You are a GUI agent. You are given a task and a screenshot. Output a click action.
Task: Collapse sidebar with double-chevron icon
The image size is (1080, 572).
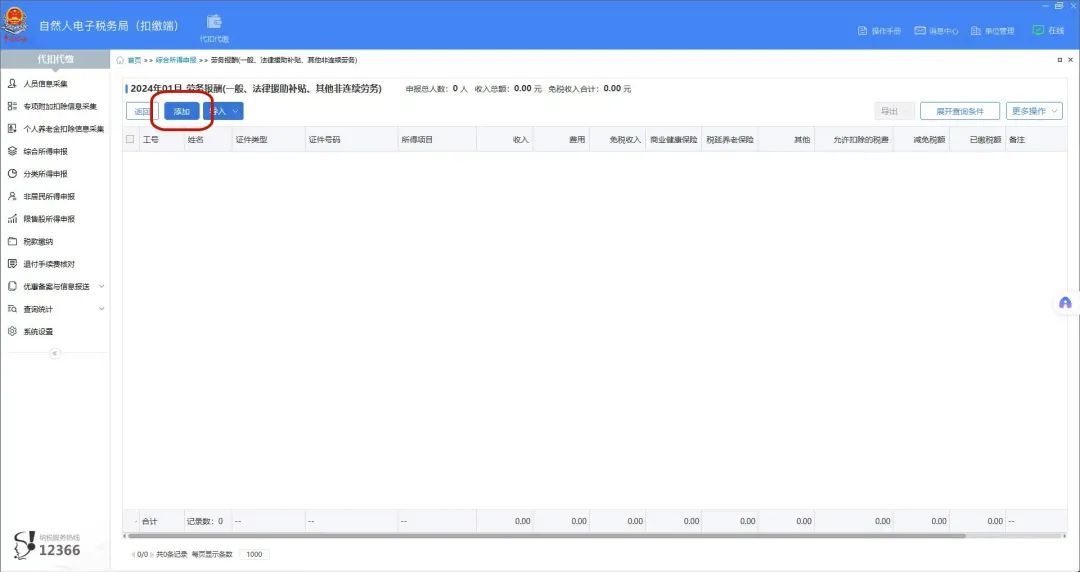55,354
